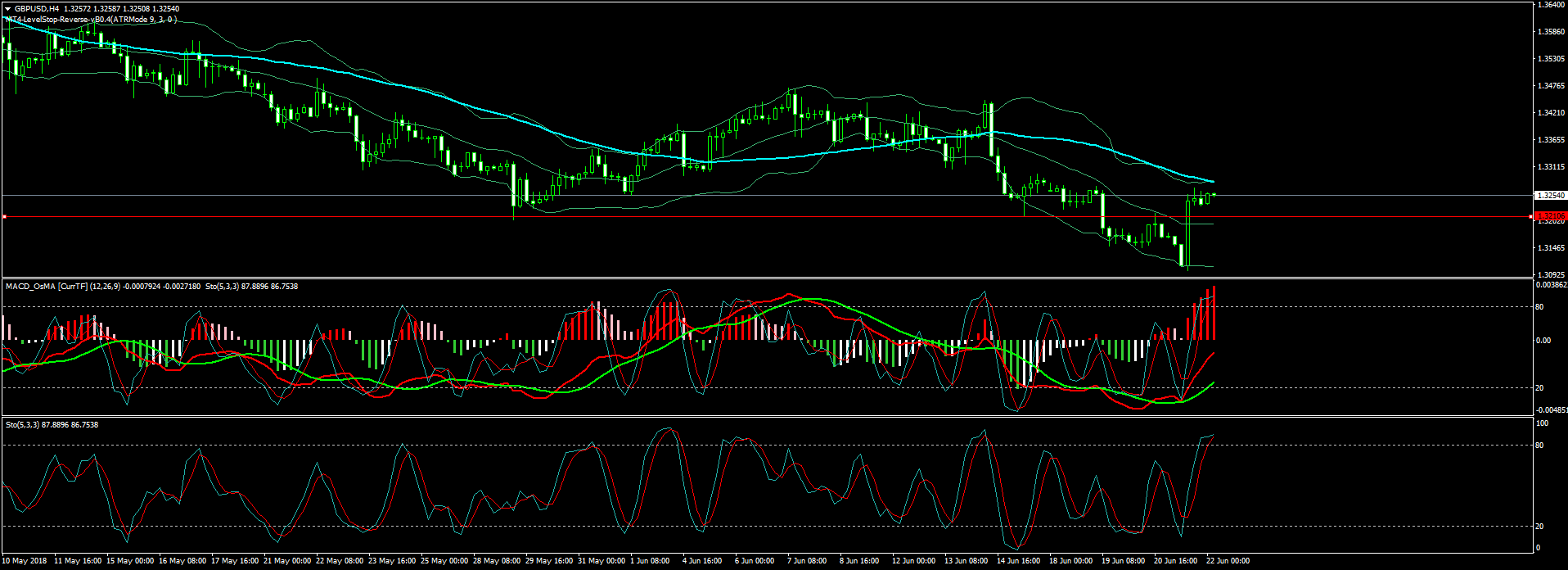The width and height of the screenshot is (1568, 570).
Task: Click the red 1.32106 price tag
Action: (x=1551, y=216)
